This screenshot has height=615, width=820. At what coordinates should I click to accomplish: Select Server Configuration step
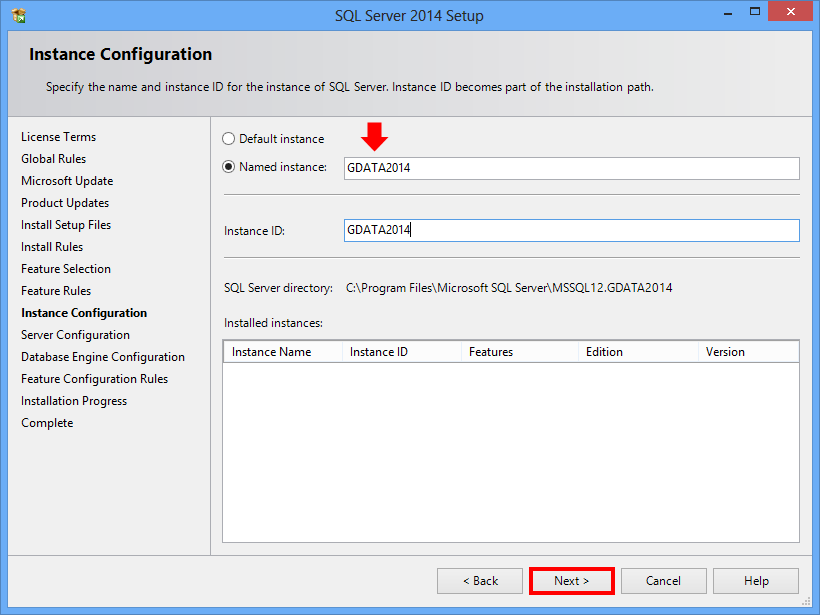click(x=75, y=335)
